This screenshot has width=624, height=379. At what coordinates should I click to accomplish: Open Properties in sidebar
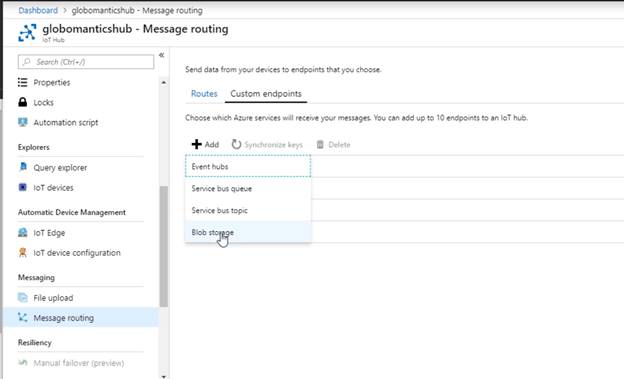point(52,82)
